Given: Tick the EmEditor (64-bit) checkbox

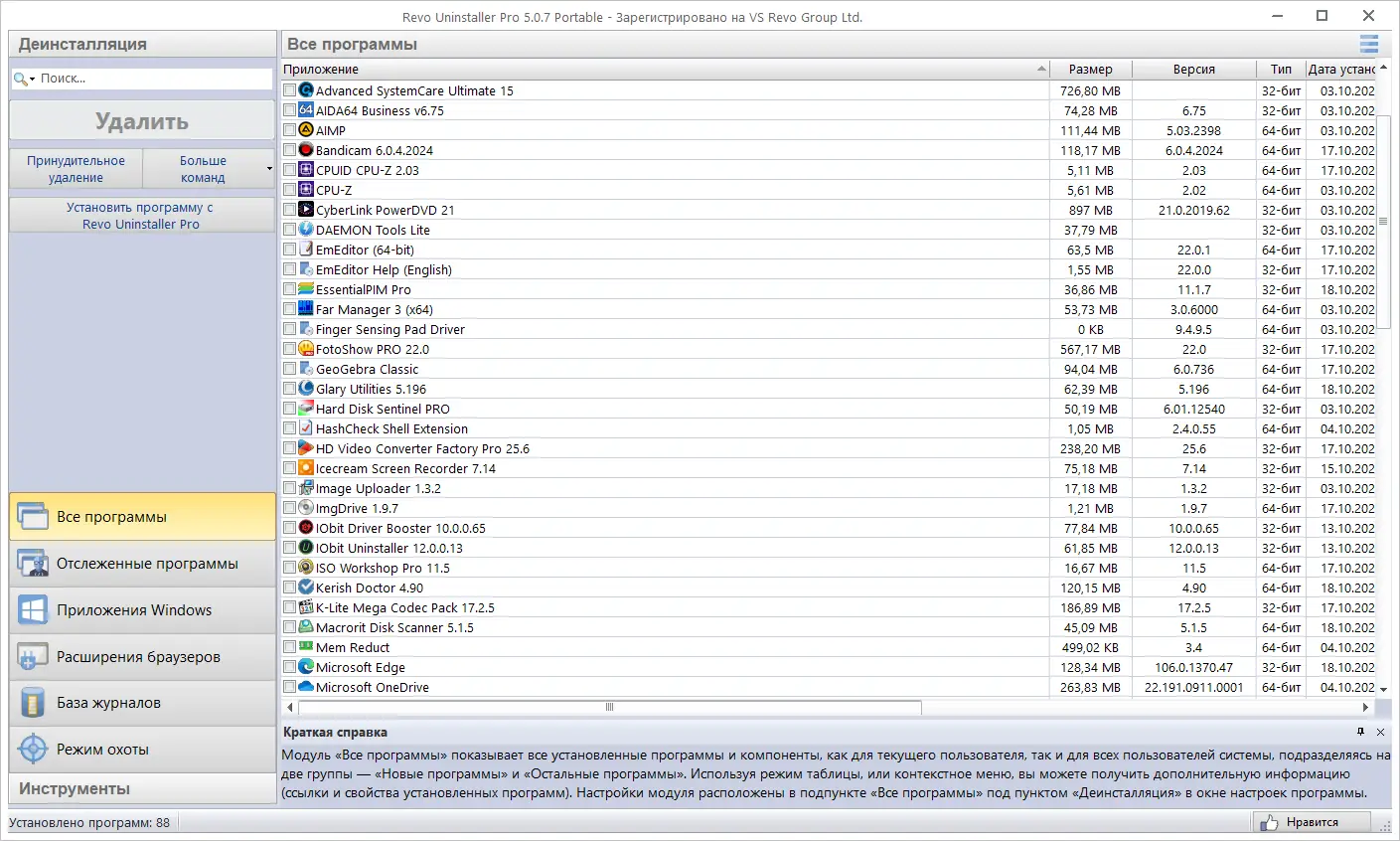Looking at the screenshot, I should pos(290,250).
